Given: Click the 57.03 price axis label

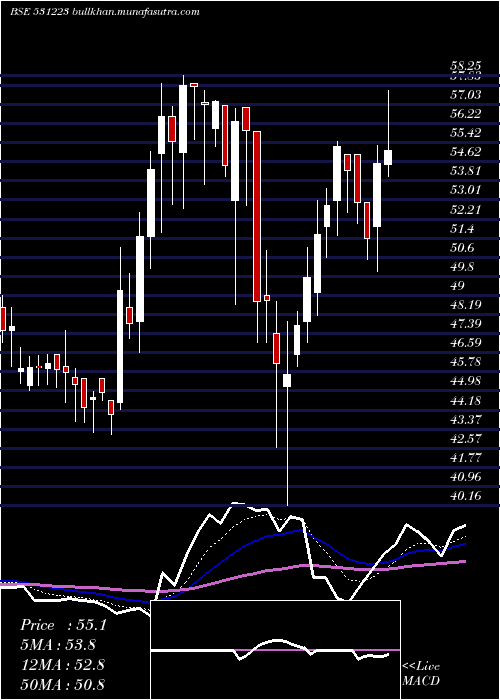Looking at the screenshot, I should coord(466,95).
